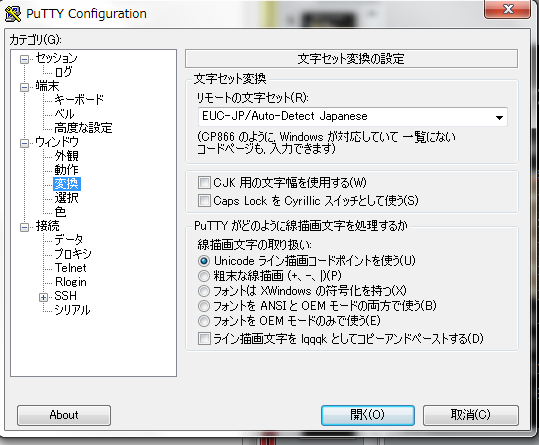The height and width of the screenshot is (445, 539).
Task: Select 粗末な線描画 radio button
Action: (204, 276)
